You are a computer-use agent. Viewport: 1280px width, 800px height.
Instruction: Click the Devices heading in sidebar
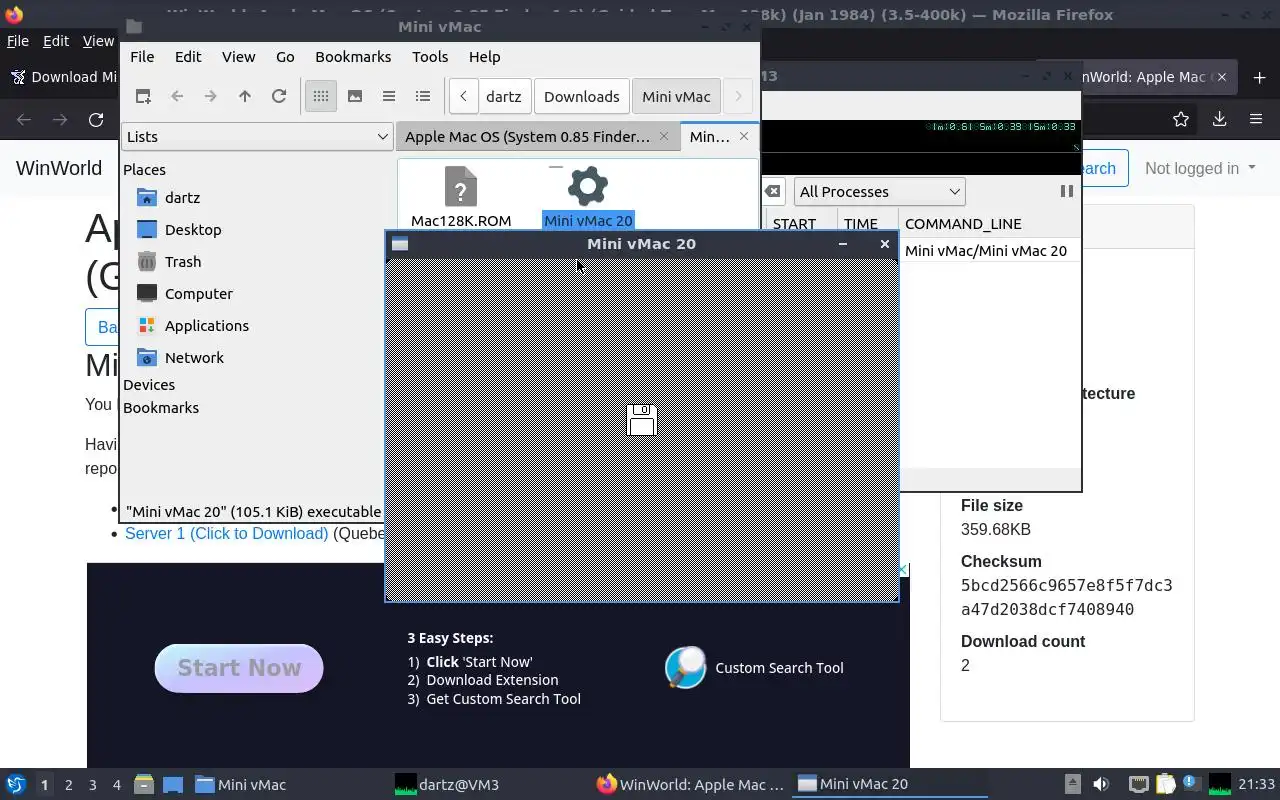(149, 384)
